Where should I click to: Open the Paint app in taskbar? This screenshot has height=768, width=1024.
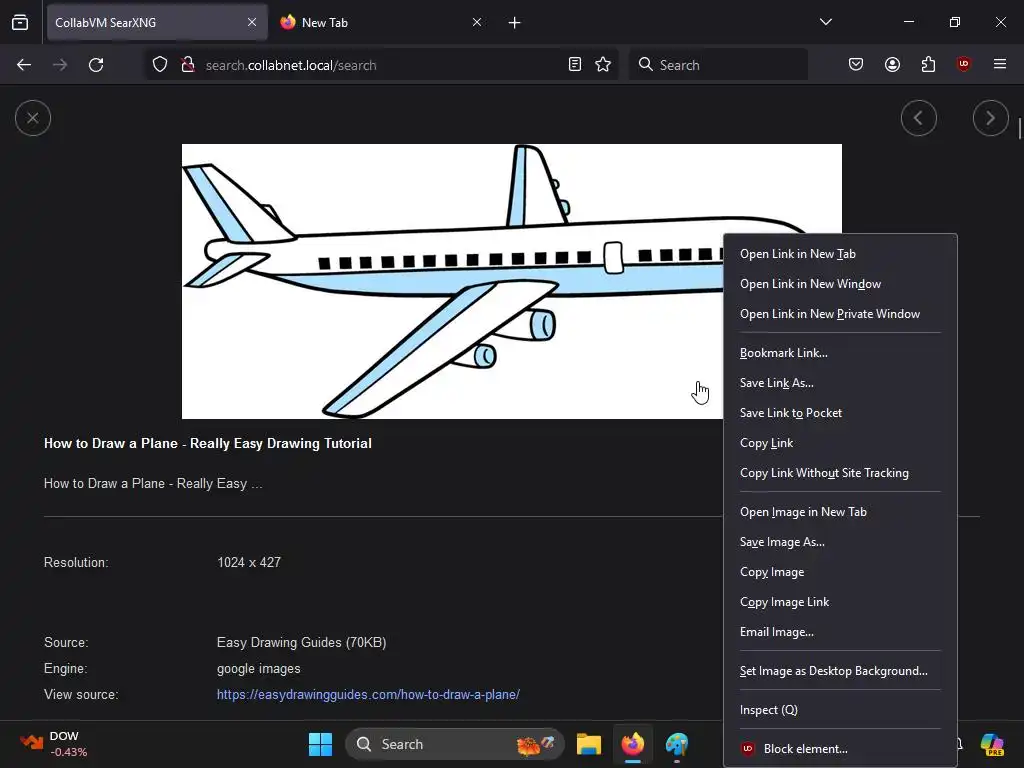677,744
